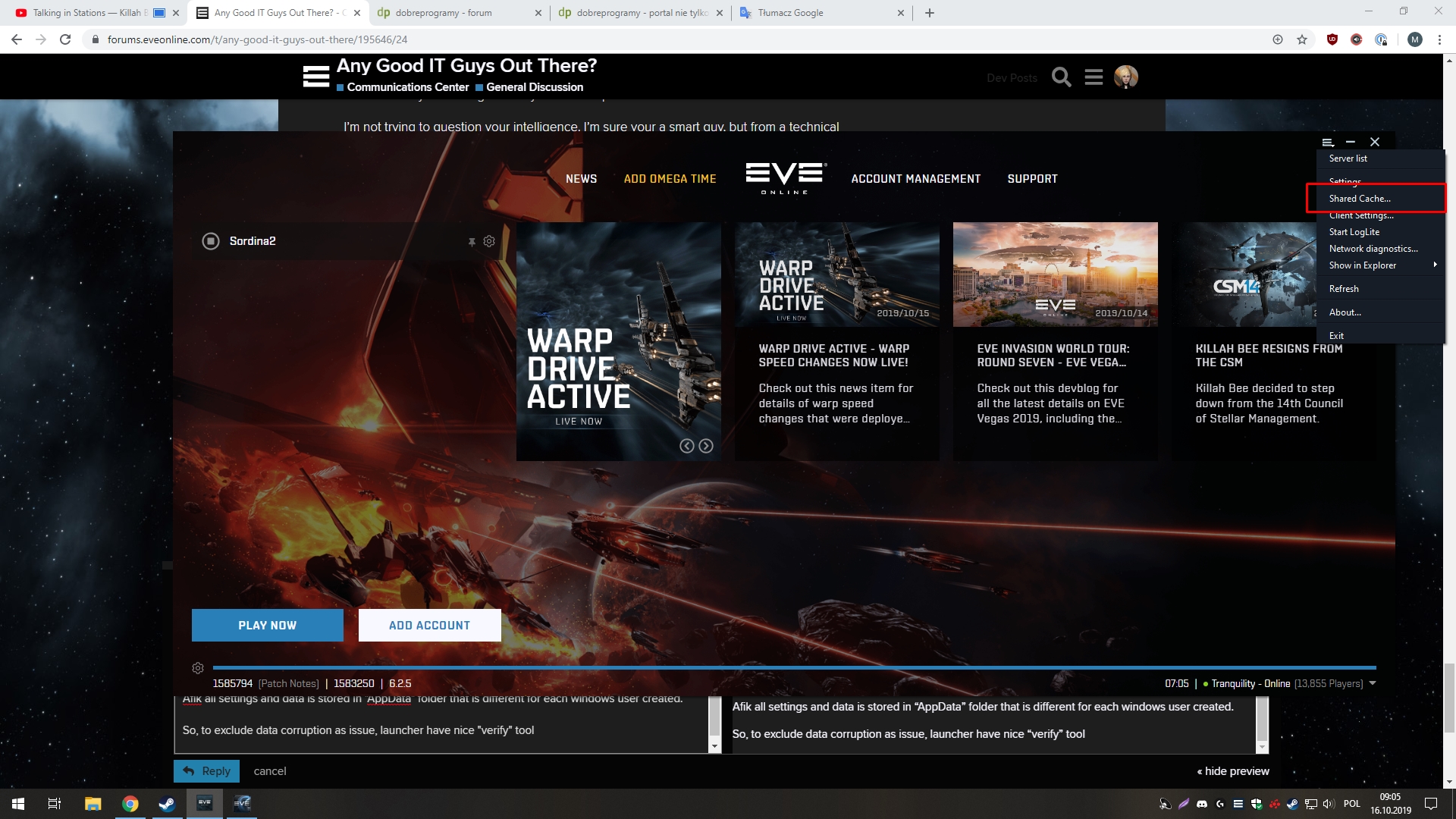Bookmark this page with the star icon
The image size is (1456, 819).
1302,39
